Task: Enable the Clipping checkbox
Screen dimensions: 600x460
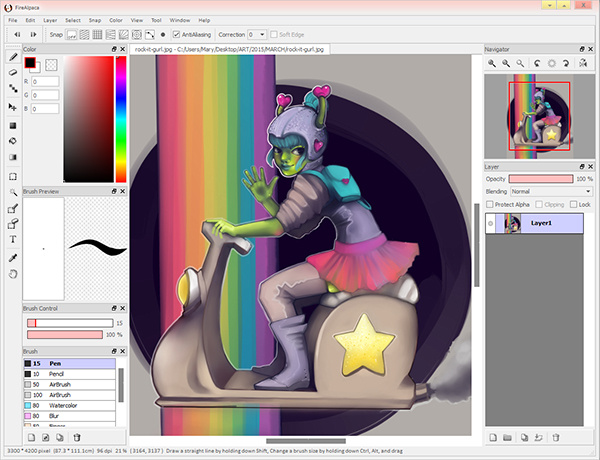Action: (x=539, y=204)
